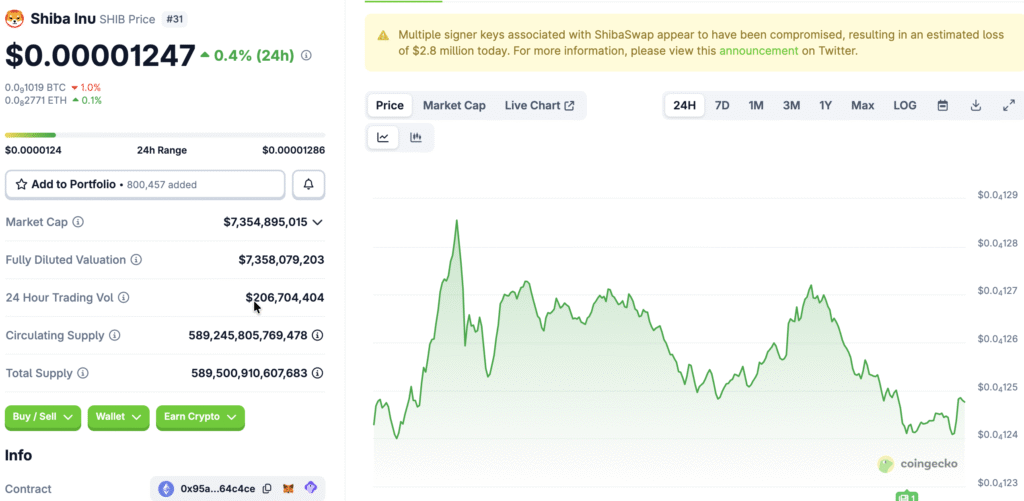
Task: Click the Market Cap info icon
Action: [78, 222]
